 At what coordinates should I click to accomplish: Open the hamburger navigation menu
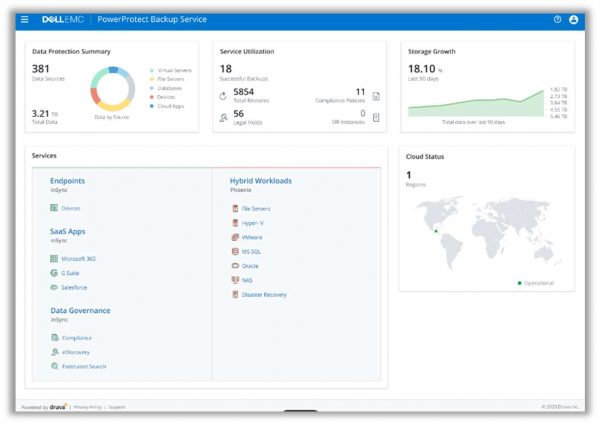(x=24, y=19)
